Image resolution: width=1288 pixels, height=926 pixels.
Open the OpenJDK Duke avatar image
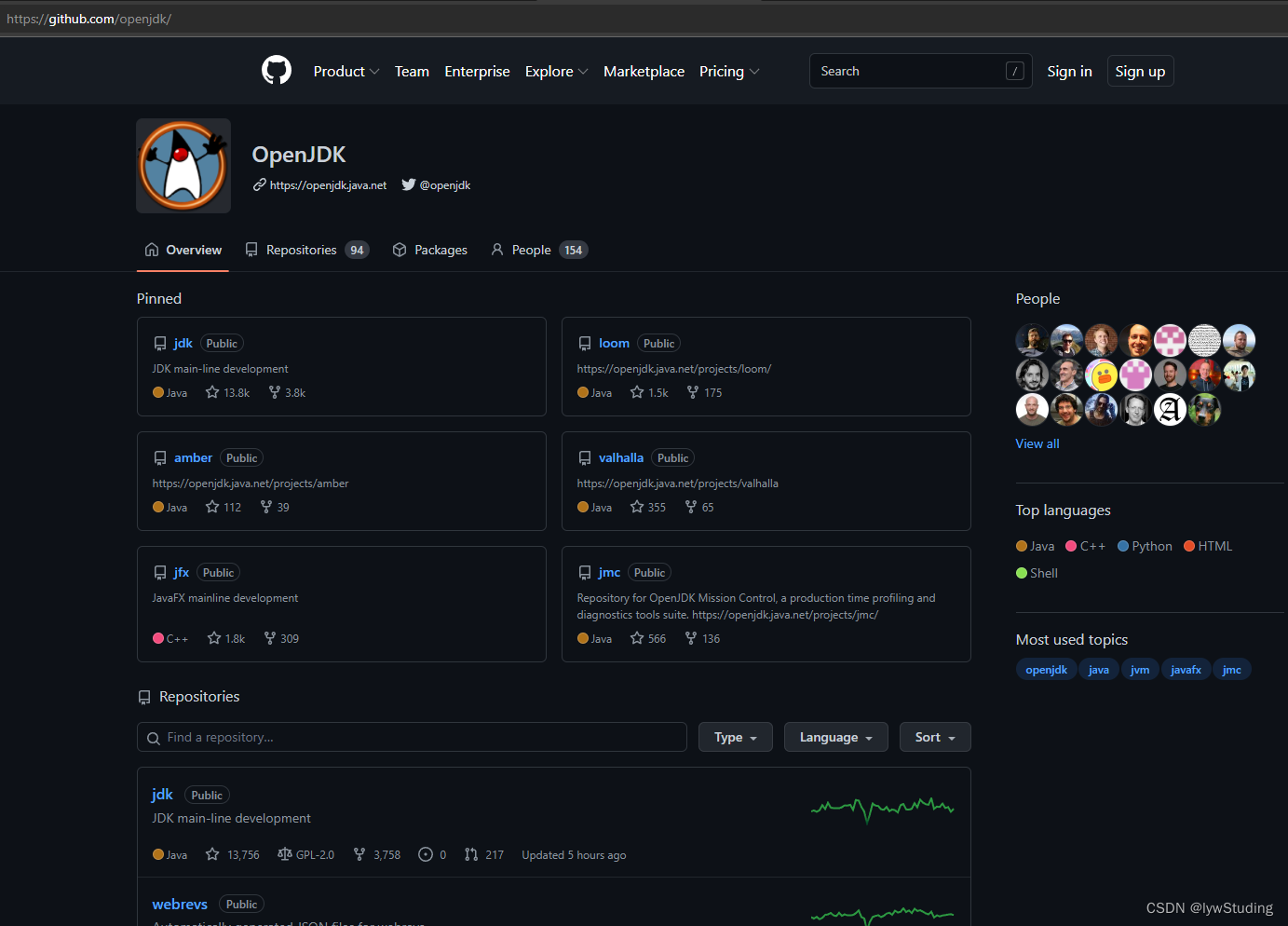pyautogui.click(x=183, y=166)
